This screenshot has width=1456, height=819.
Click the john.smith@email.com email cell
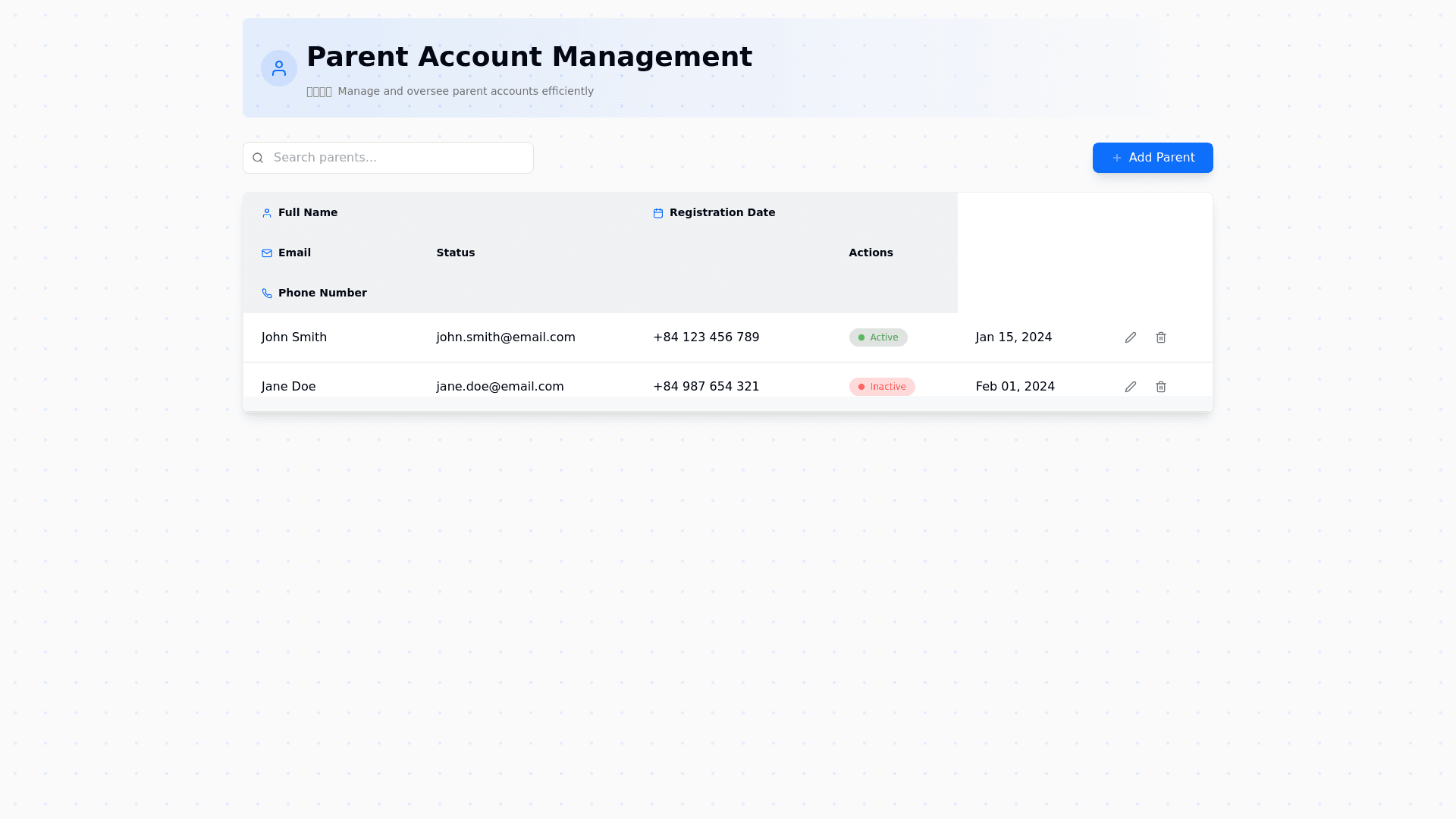pos(505,337)
